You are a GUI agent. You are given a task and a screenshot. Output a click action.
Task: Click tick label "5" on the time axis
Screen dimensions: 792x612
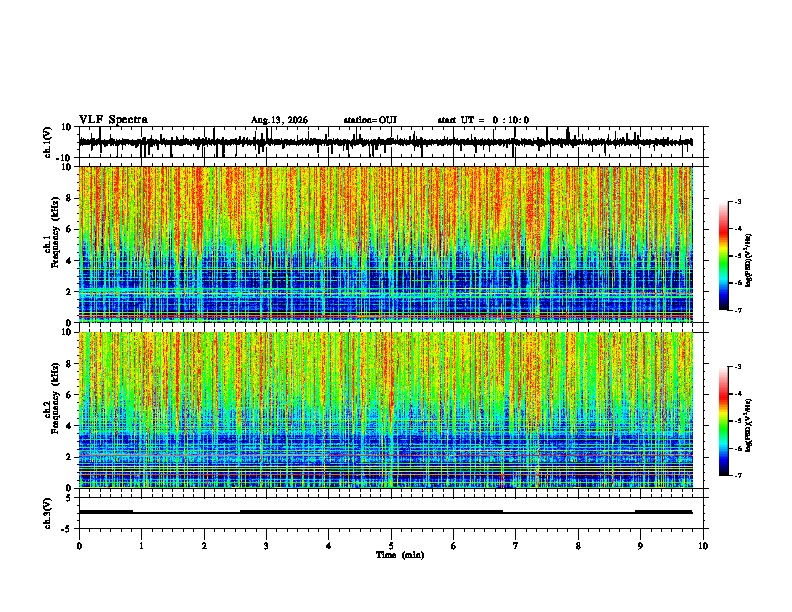click(x=391, y=546)
